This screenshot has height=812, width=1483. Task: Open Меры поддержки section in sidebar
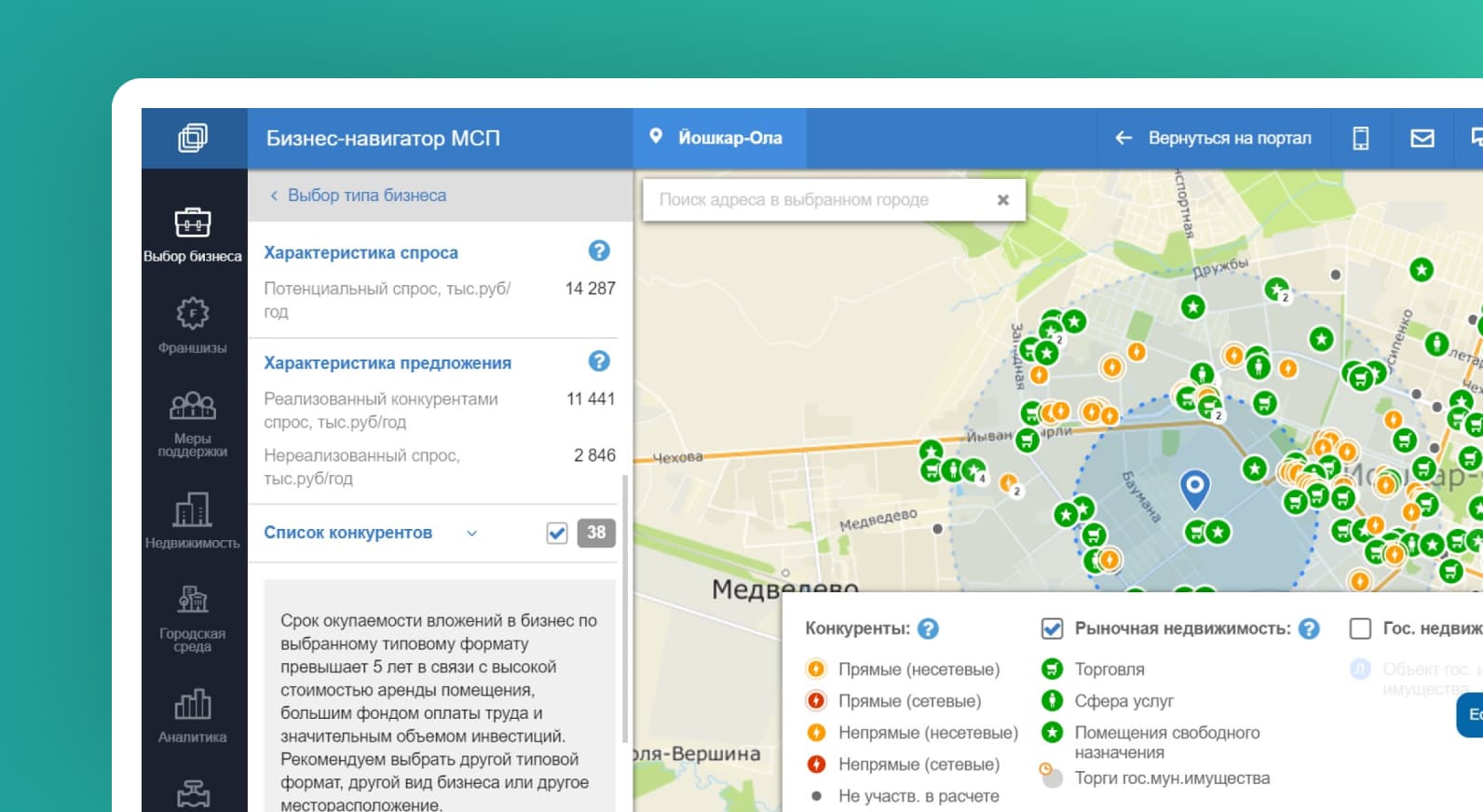(x=193, y=424)
